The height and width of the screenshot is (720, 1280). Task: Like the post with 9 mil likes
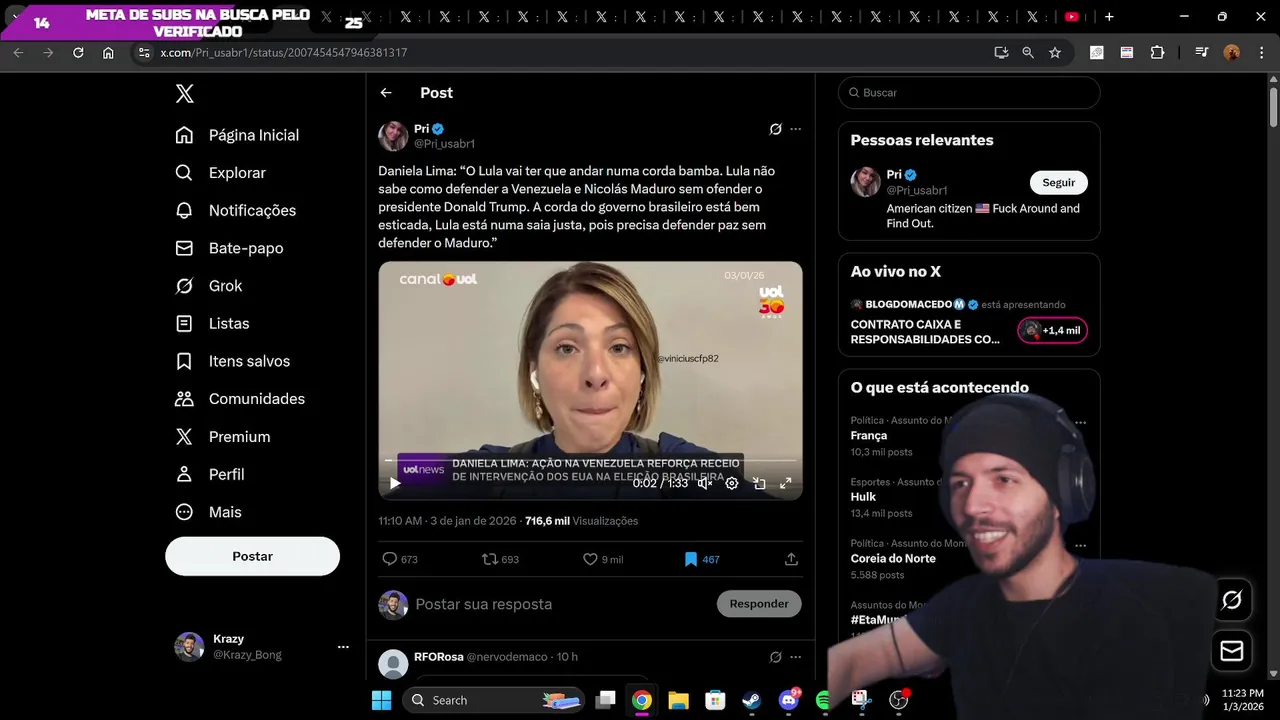[603, 559]
